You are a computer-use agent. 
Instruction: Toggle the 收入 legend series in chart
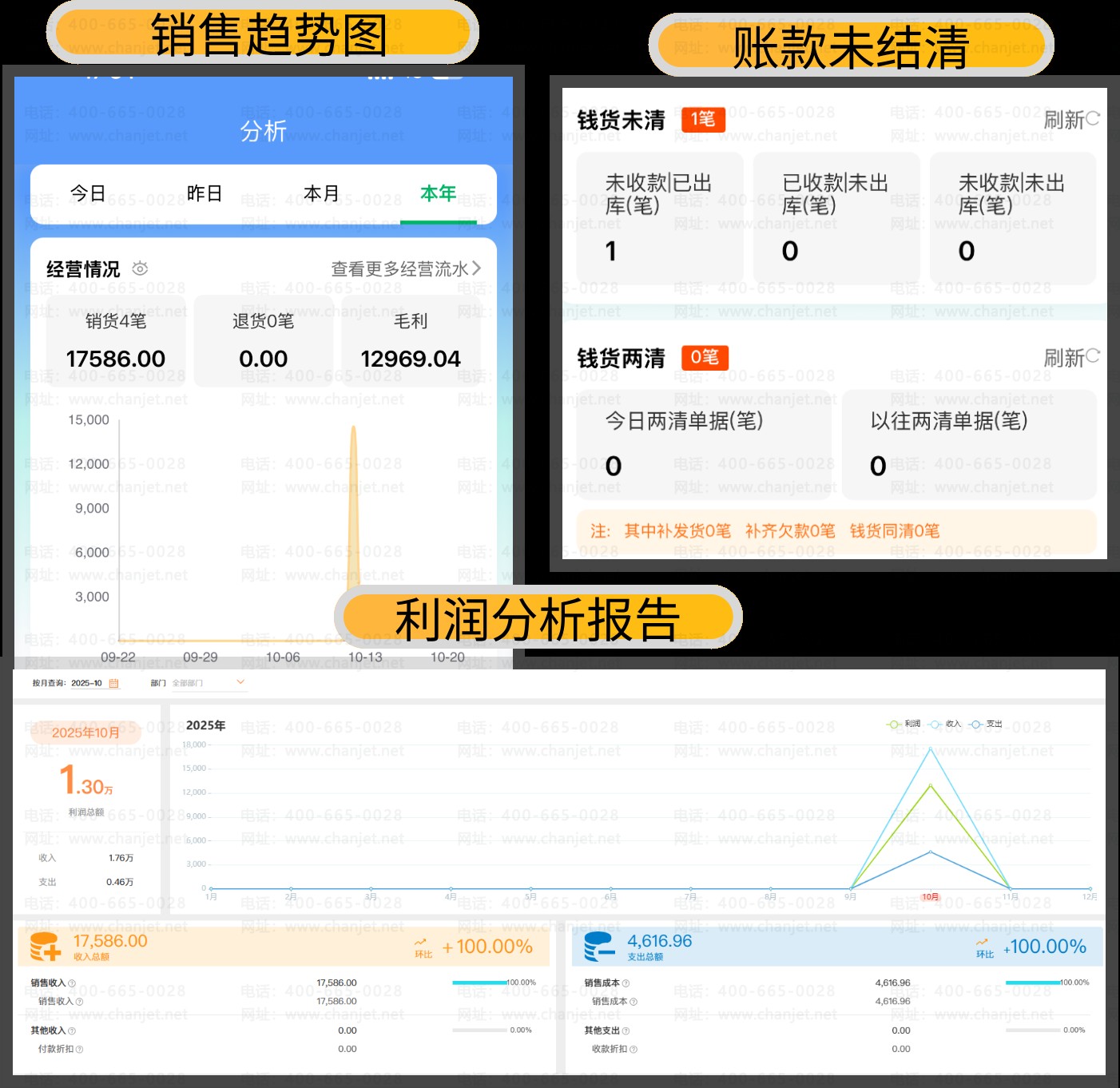[x=945, y=724]
